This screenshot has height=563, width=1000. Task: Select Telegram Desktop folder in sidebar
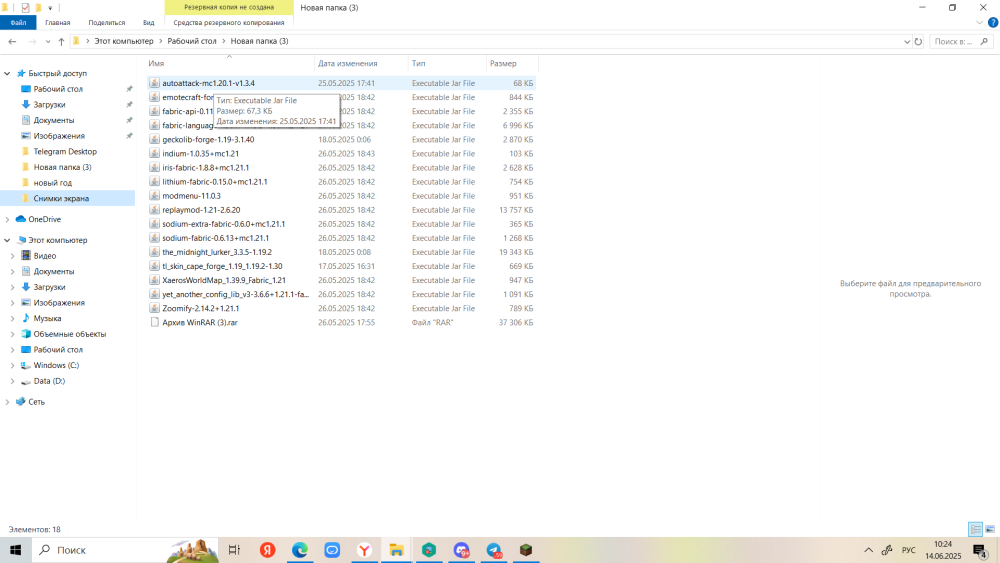coord(65,151)
